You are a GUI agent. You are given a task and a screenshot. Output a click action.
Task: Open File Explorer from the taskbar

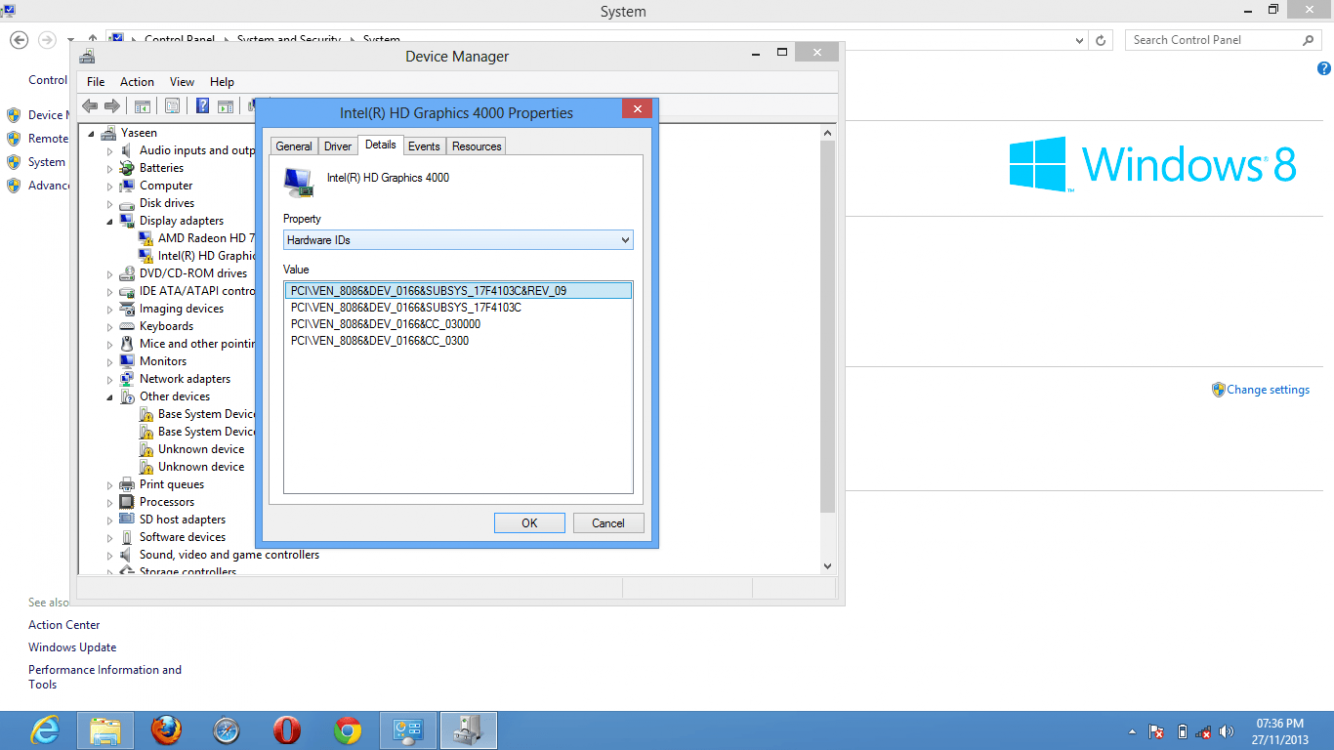pyautogui.click(x=105, y=731)
